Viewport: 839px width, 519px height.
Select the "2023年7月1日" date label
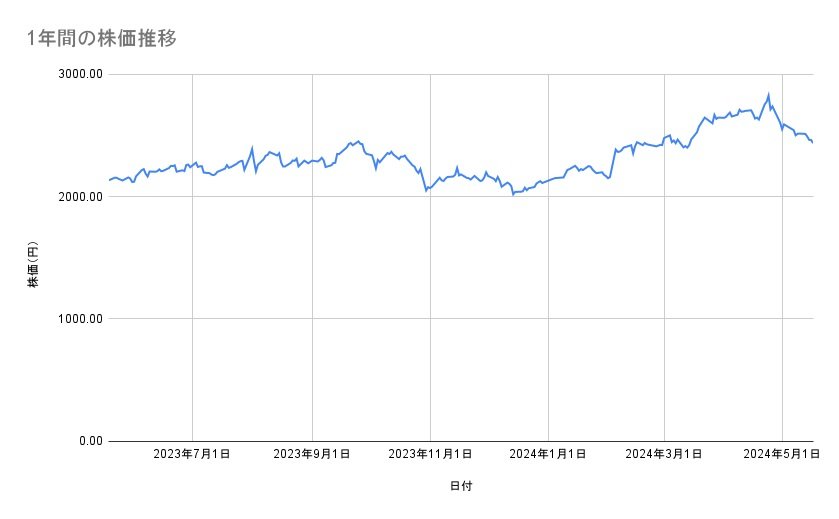click(192, 455)
